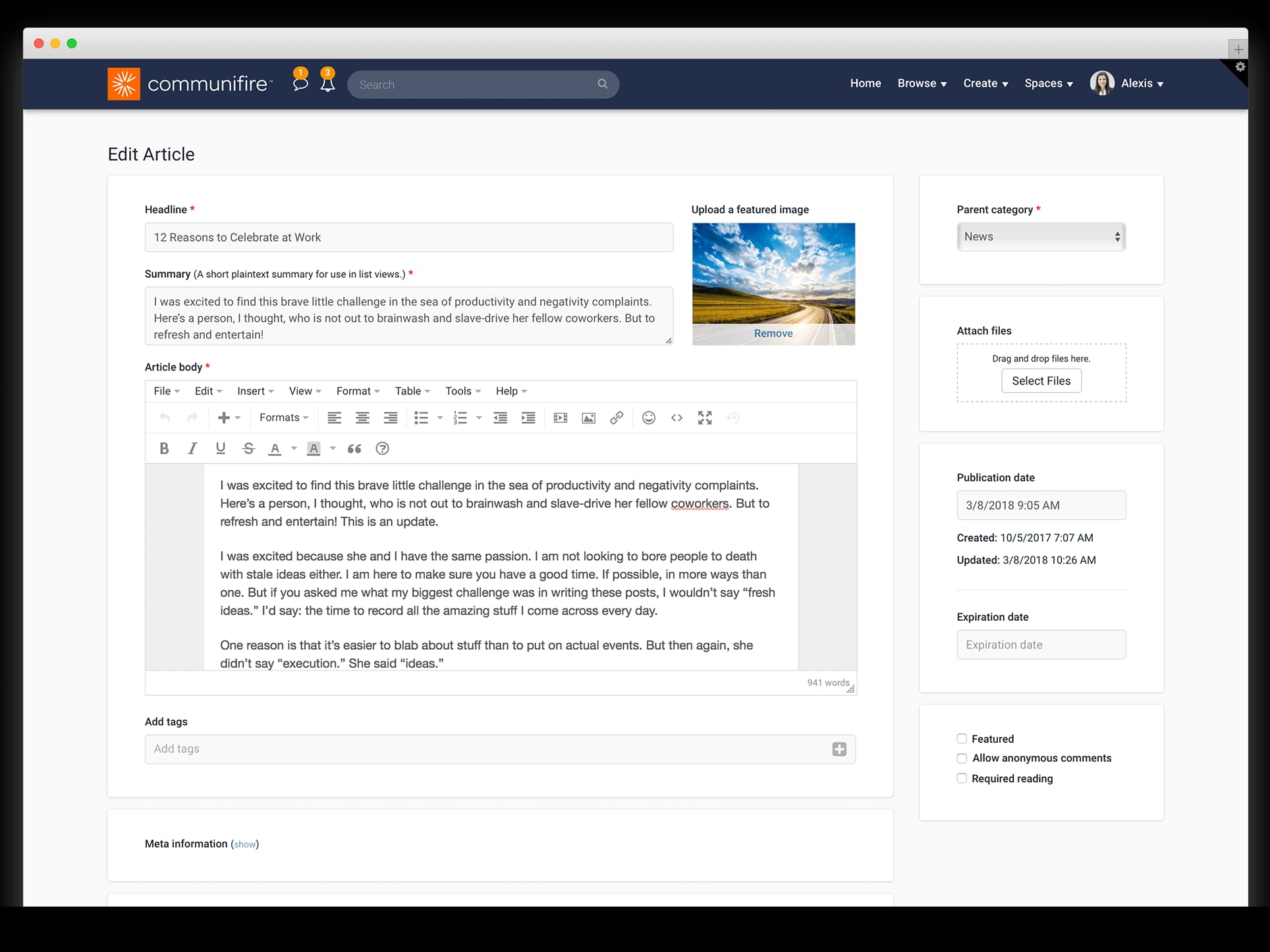Click the add tag plus icon

pyautogui.click(x=839, y=749)
